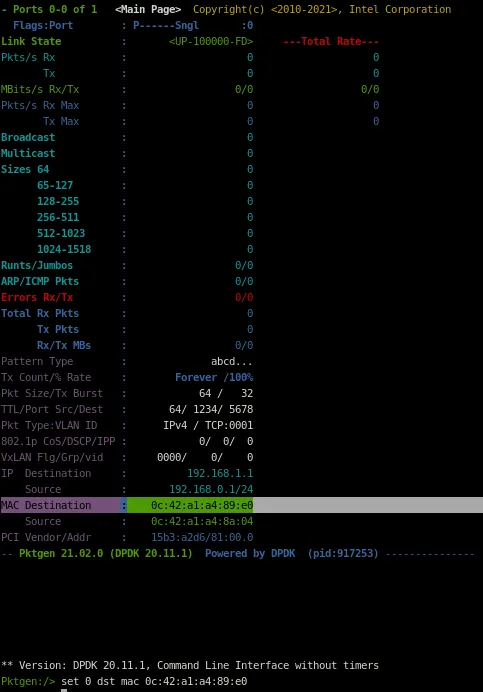Select source MAC 0c:42:a1:a4:8a:04

point(202,521)
